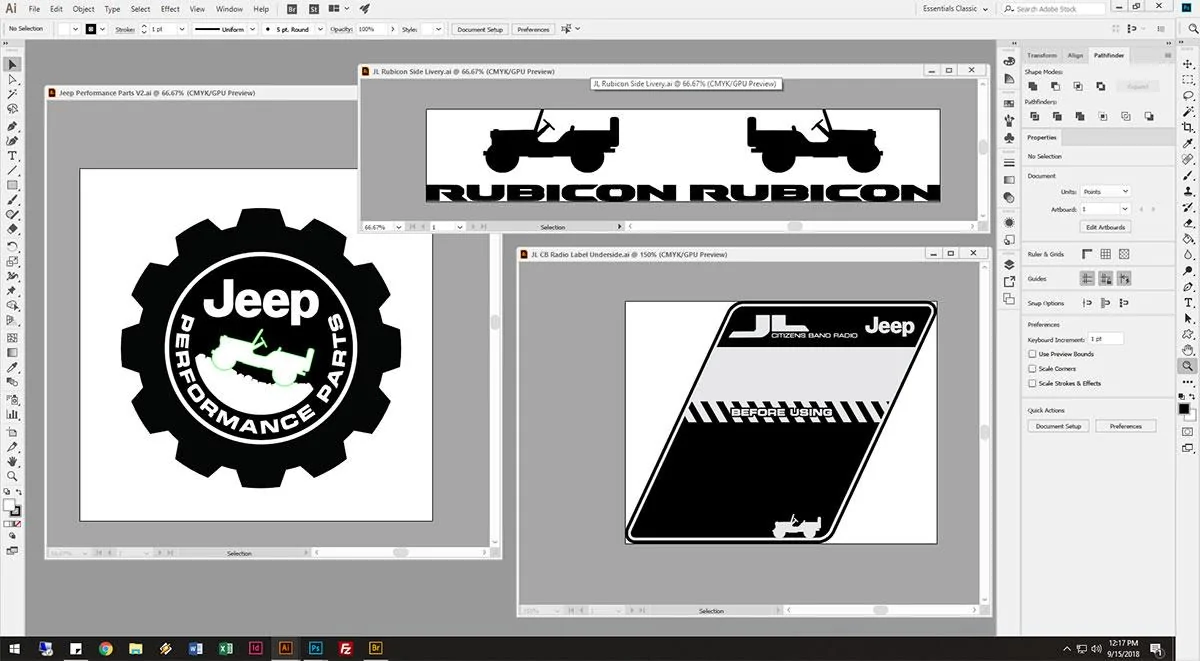Open Adobe Bridge from the Br icon
This screenshot has width=1200, height=661.
click(x=292, y=9)
